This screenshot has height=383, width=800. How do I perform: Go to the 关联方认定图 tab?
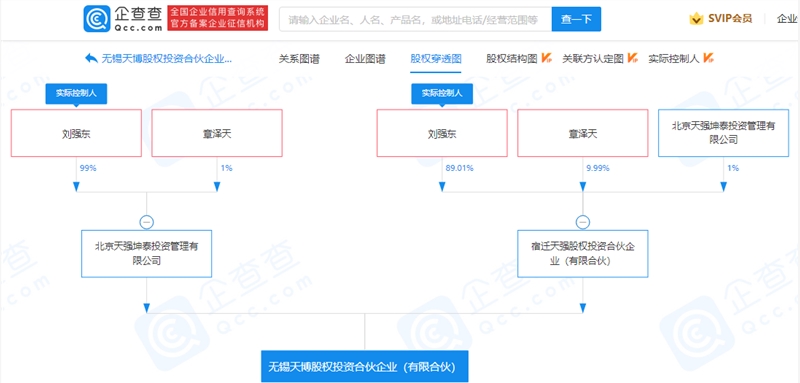(593, 59)
